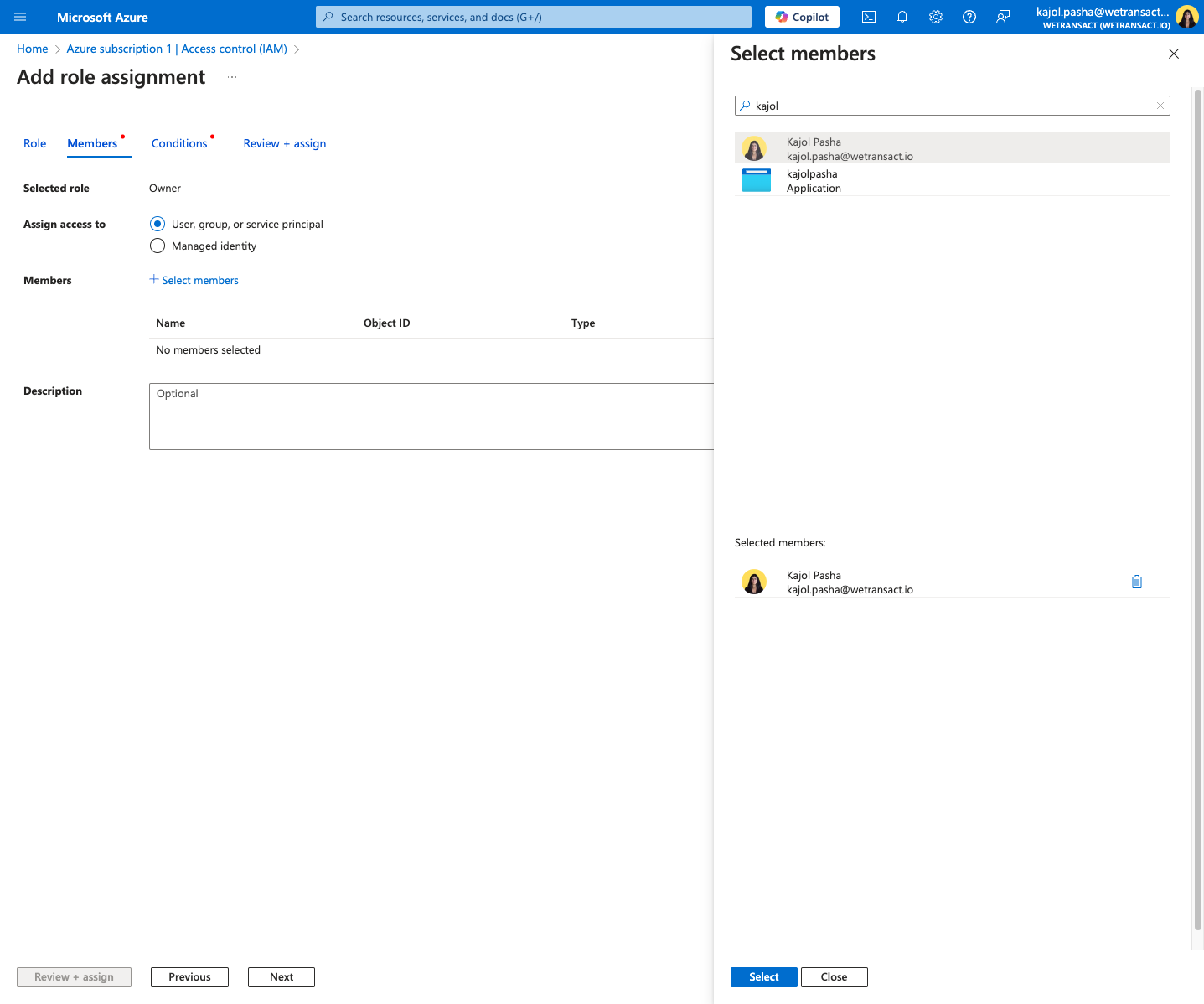Click Microsoft Azure logo text
This screenshot has height=1004, width=1204.
102,17
